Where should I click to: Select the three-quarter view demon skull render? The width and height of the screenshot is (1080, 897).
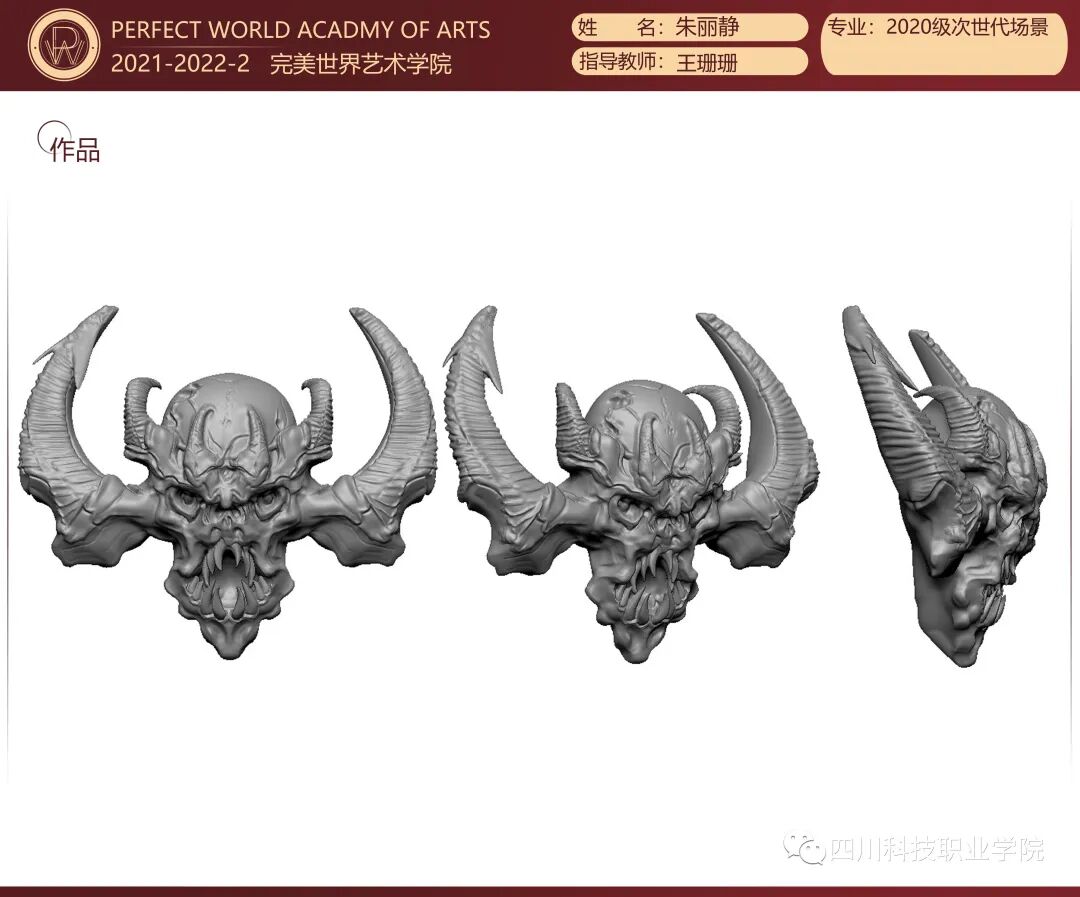coord(632,486)
